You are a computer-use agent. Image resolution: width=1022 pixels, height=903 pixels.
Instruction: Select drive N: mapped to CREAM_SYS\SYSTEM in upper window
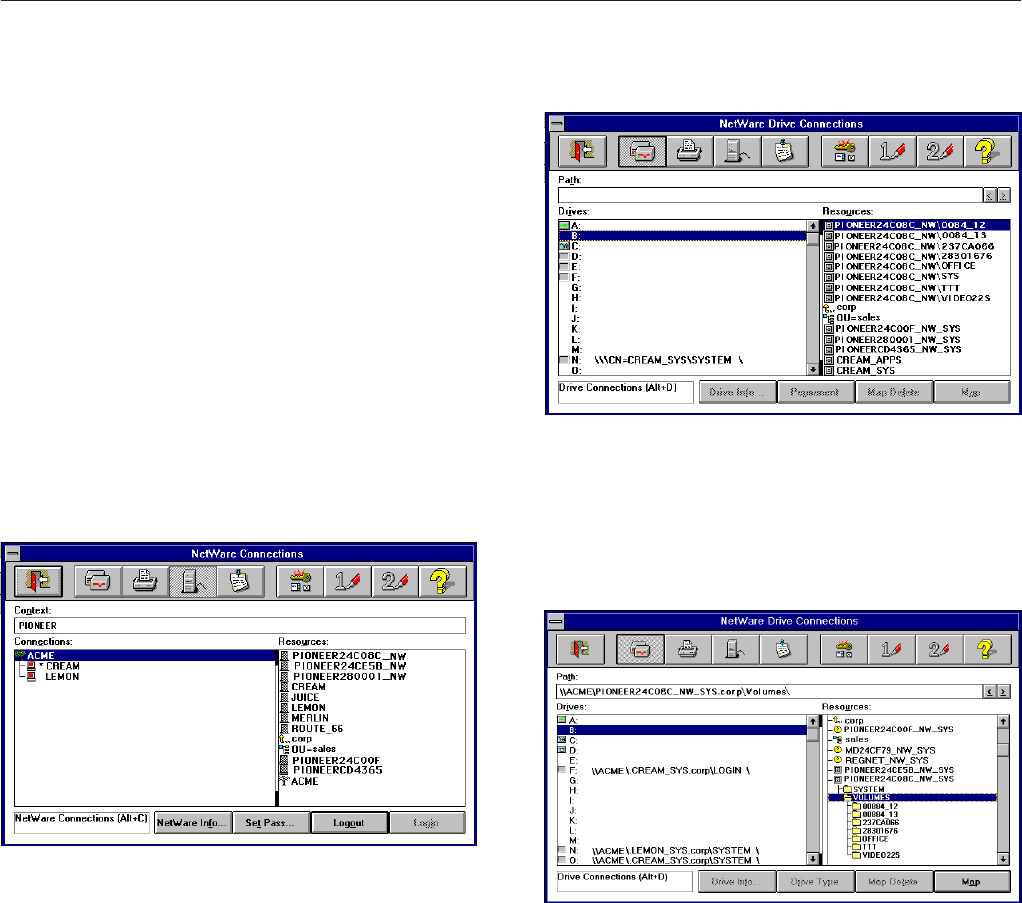[x=682, y=360]
